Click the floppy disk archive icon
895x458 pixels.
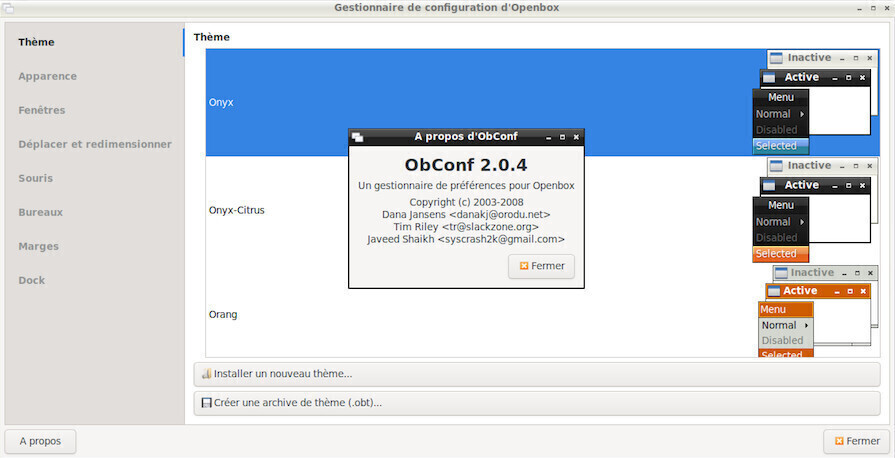coord(207,403)
